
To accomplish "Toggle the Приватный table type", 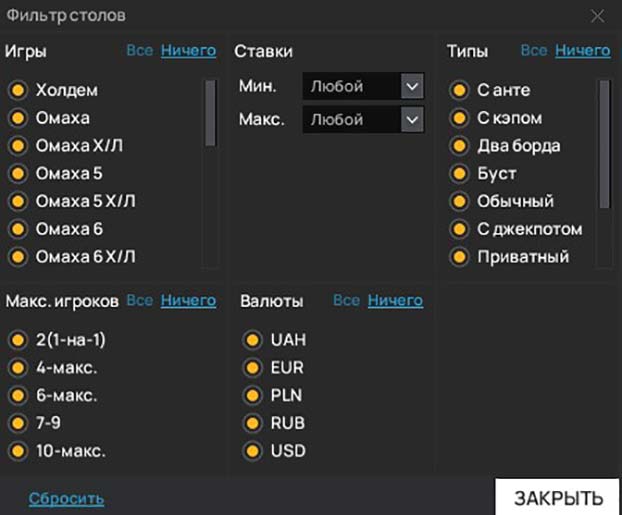I will click(459, 257).
